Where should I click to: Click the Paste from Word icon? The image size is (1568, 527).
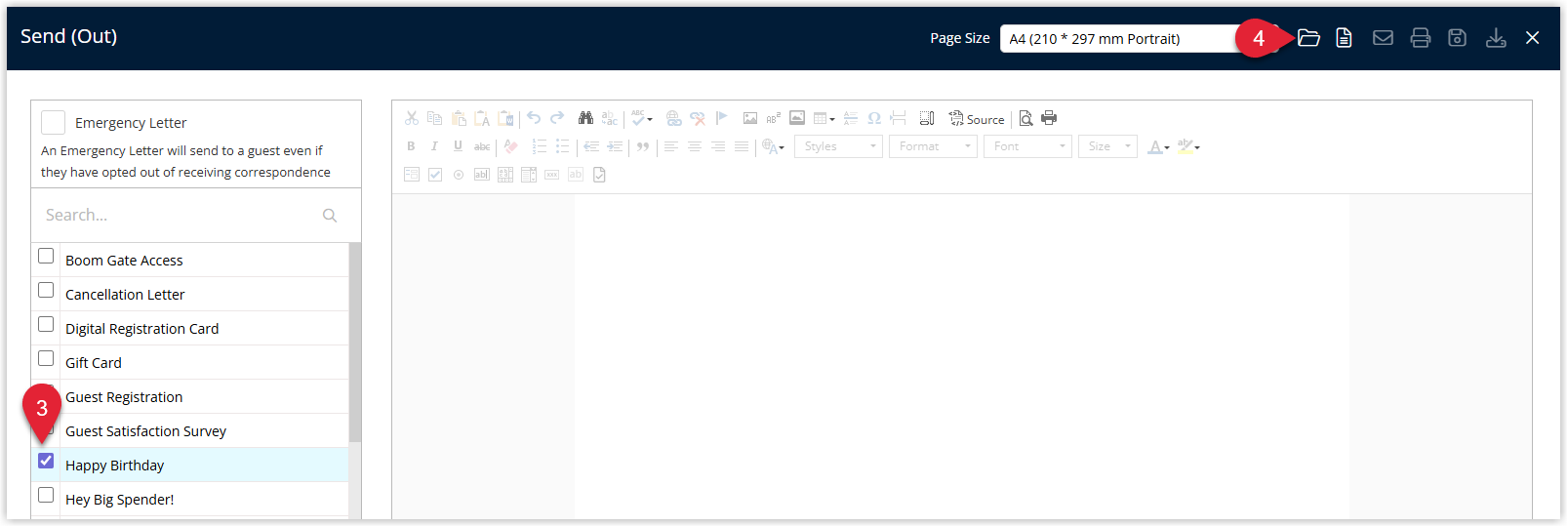pyautogui.click(x=505, y=118)
